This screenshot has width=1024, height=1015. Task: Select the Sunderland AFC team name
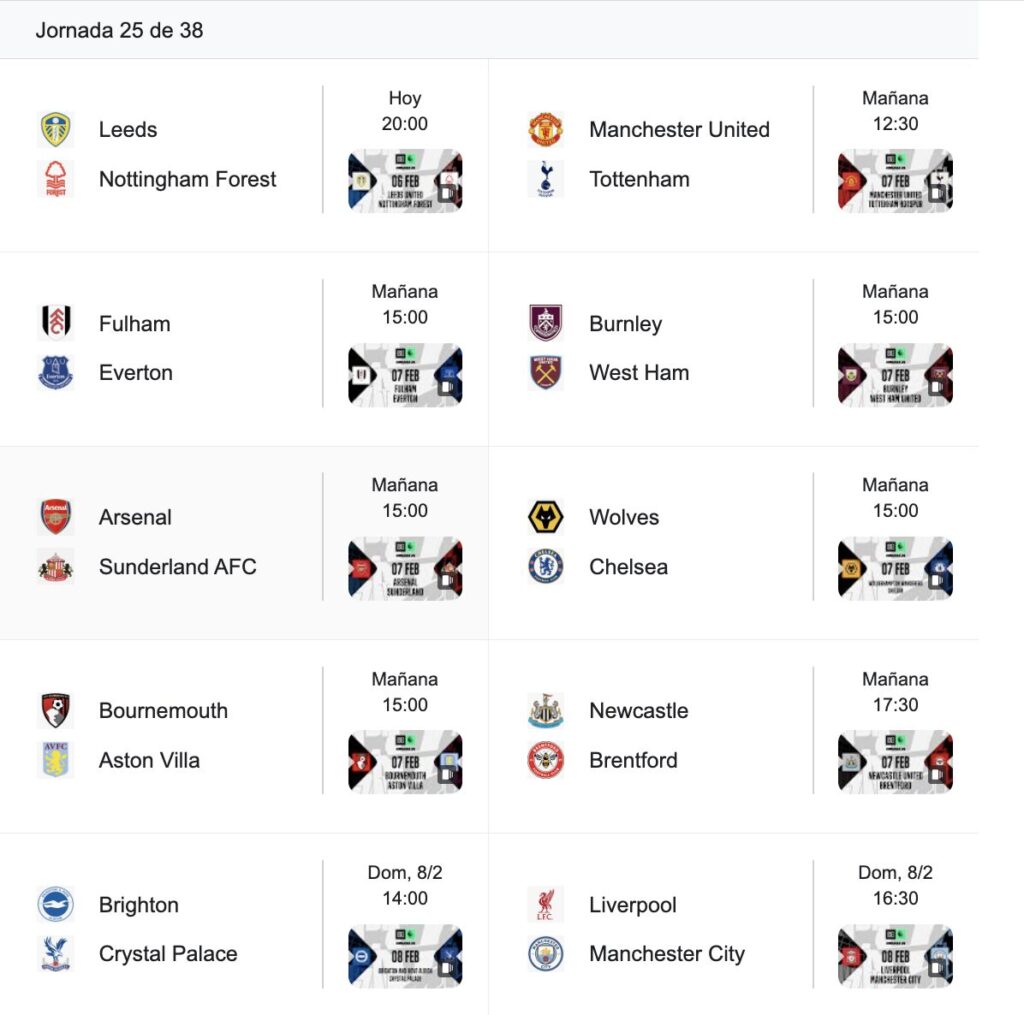pos(177,567)
